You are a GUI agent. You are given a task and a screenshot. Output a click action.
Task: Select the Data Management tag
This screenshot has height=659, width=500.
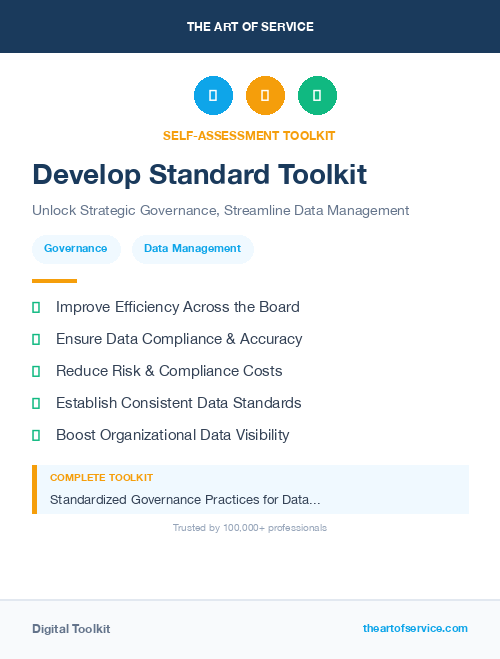[x=193, y=249]
